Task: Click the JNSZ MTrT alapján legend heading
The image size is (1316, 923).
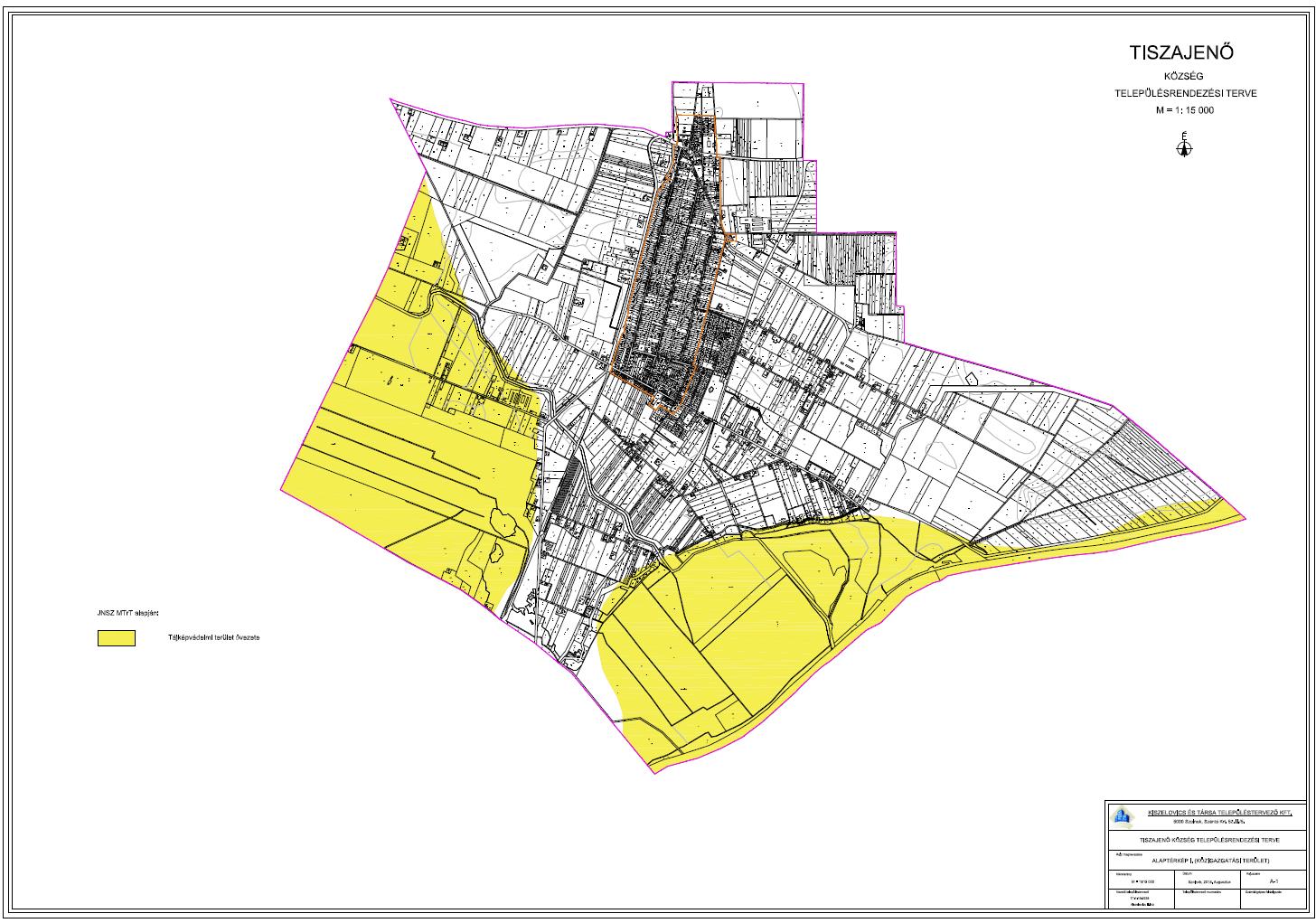Action: point(128,614)
